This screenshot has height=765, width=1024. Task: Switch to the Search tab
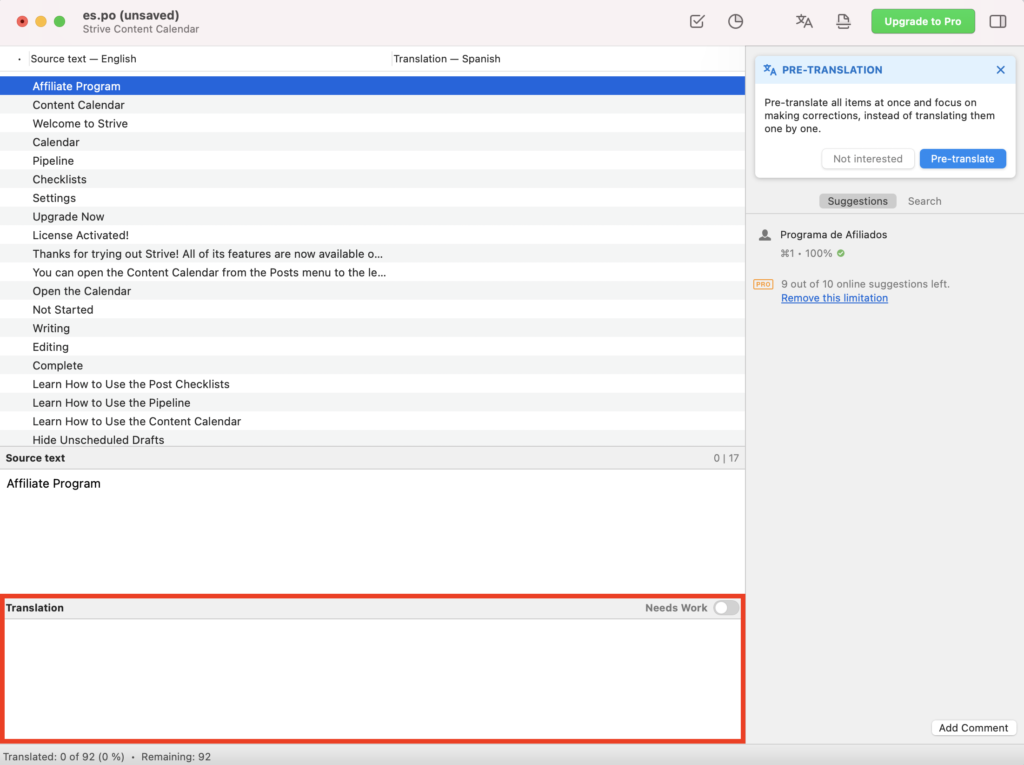pyautogui.click(x=924, y=201)
